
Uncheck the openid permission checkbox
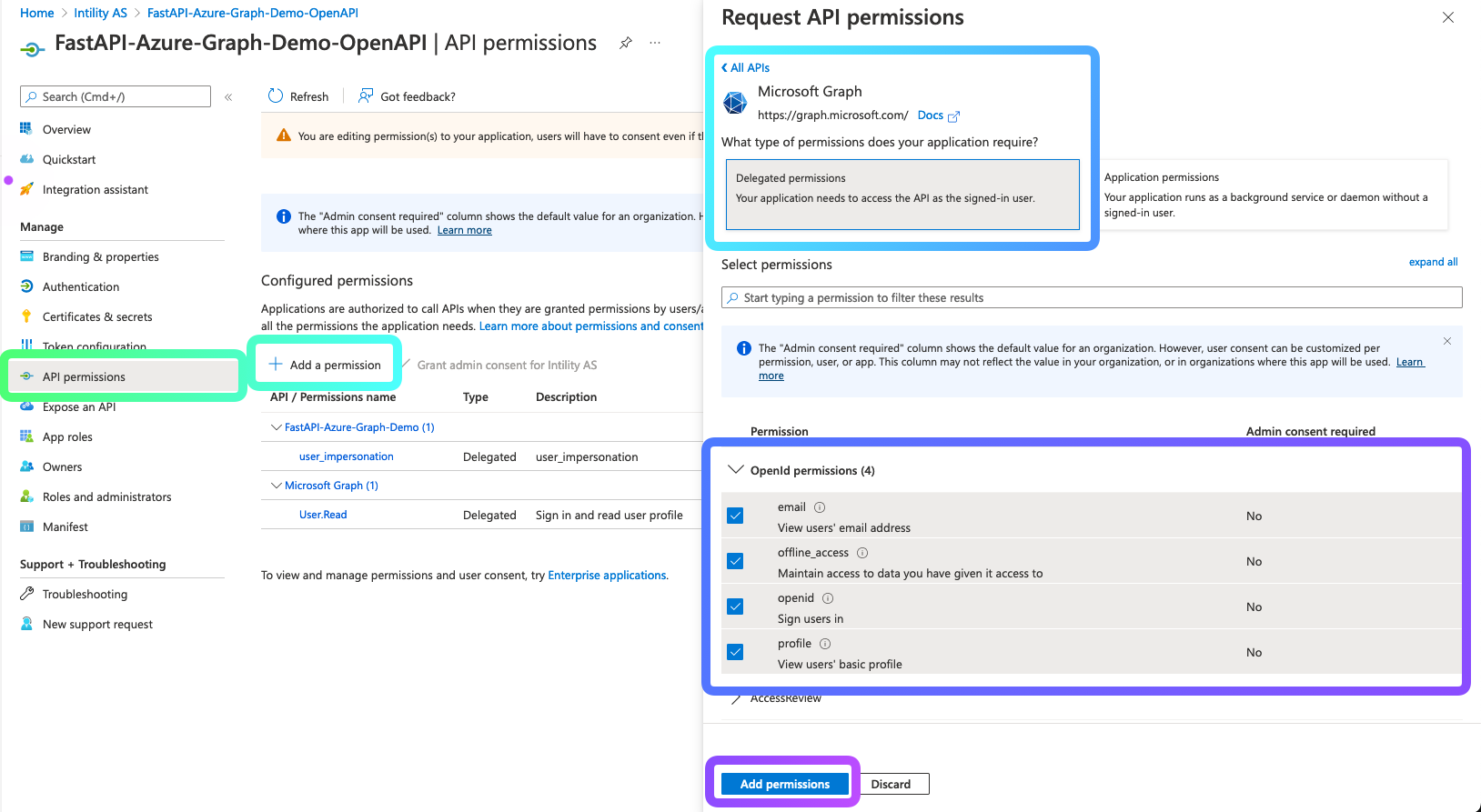[x=735, y=606]
